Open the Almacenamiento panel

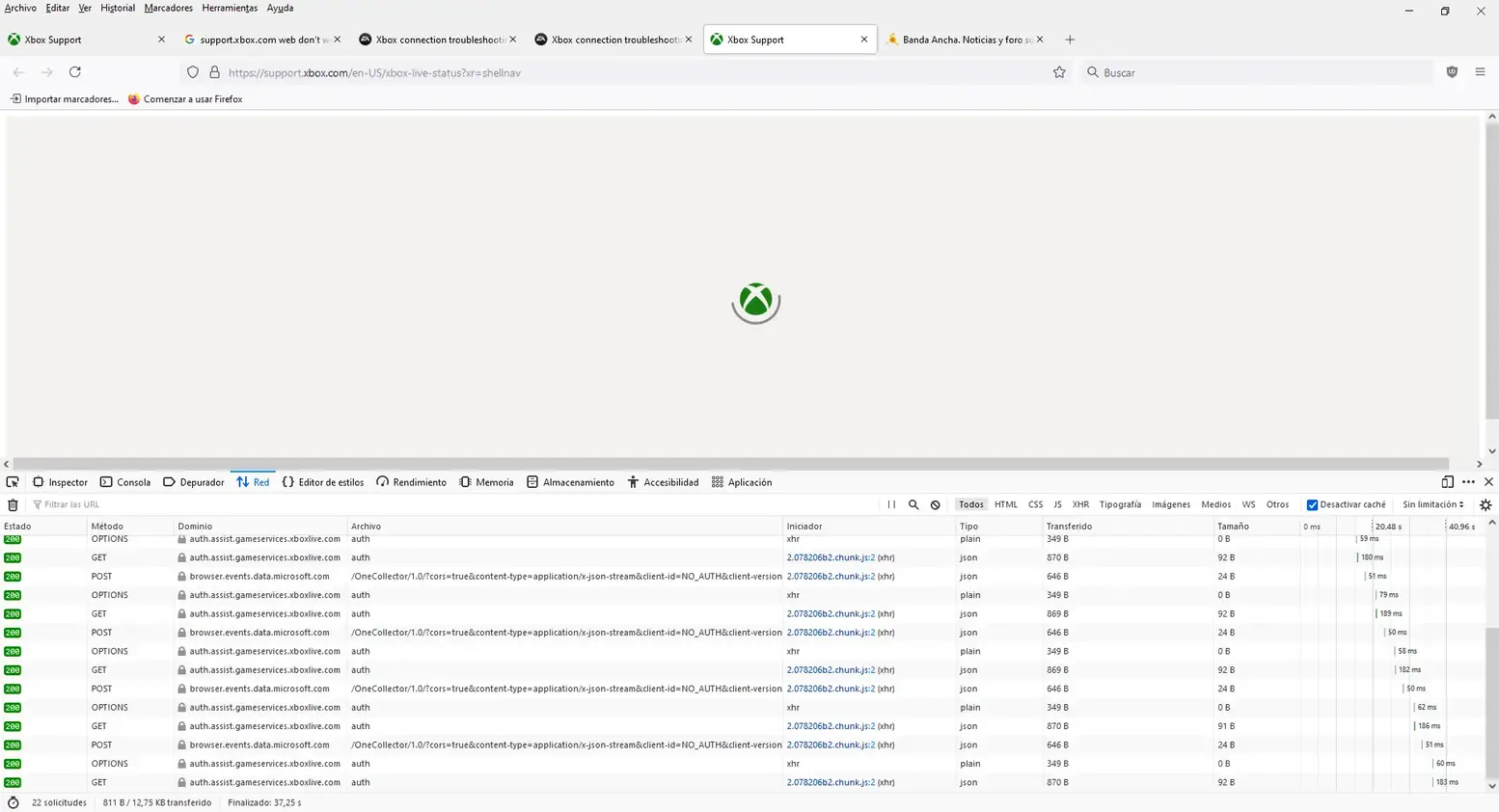coord(570,482)
